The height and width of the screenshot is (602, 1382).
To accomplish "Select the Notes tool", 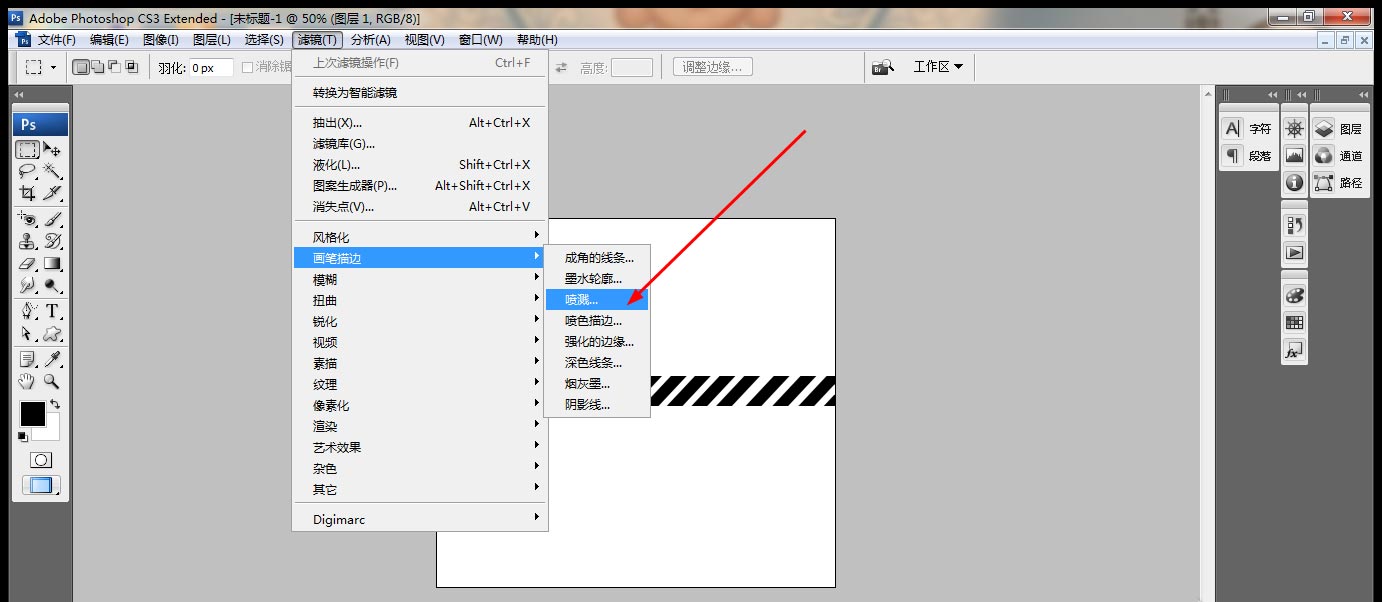I will pos(28,359).
